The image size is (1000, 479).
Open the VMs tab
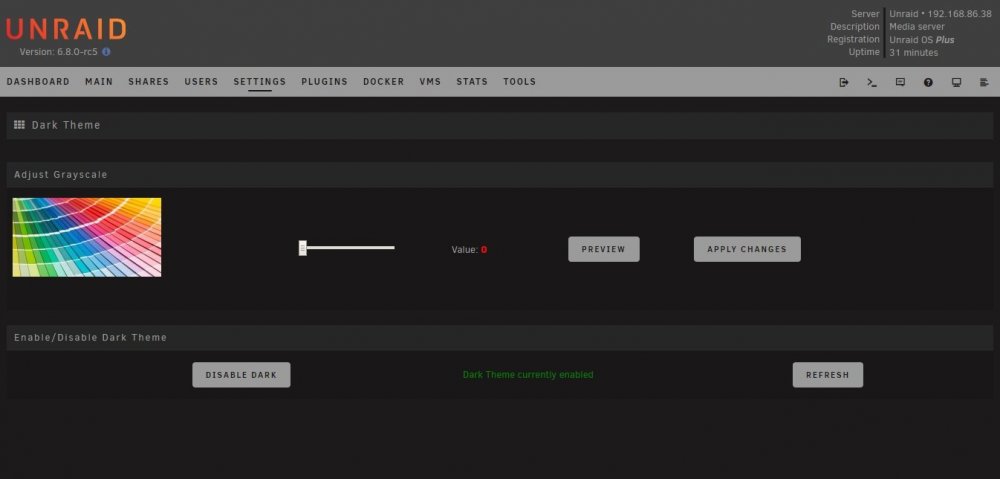tap(430, 82)
